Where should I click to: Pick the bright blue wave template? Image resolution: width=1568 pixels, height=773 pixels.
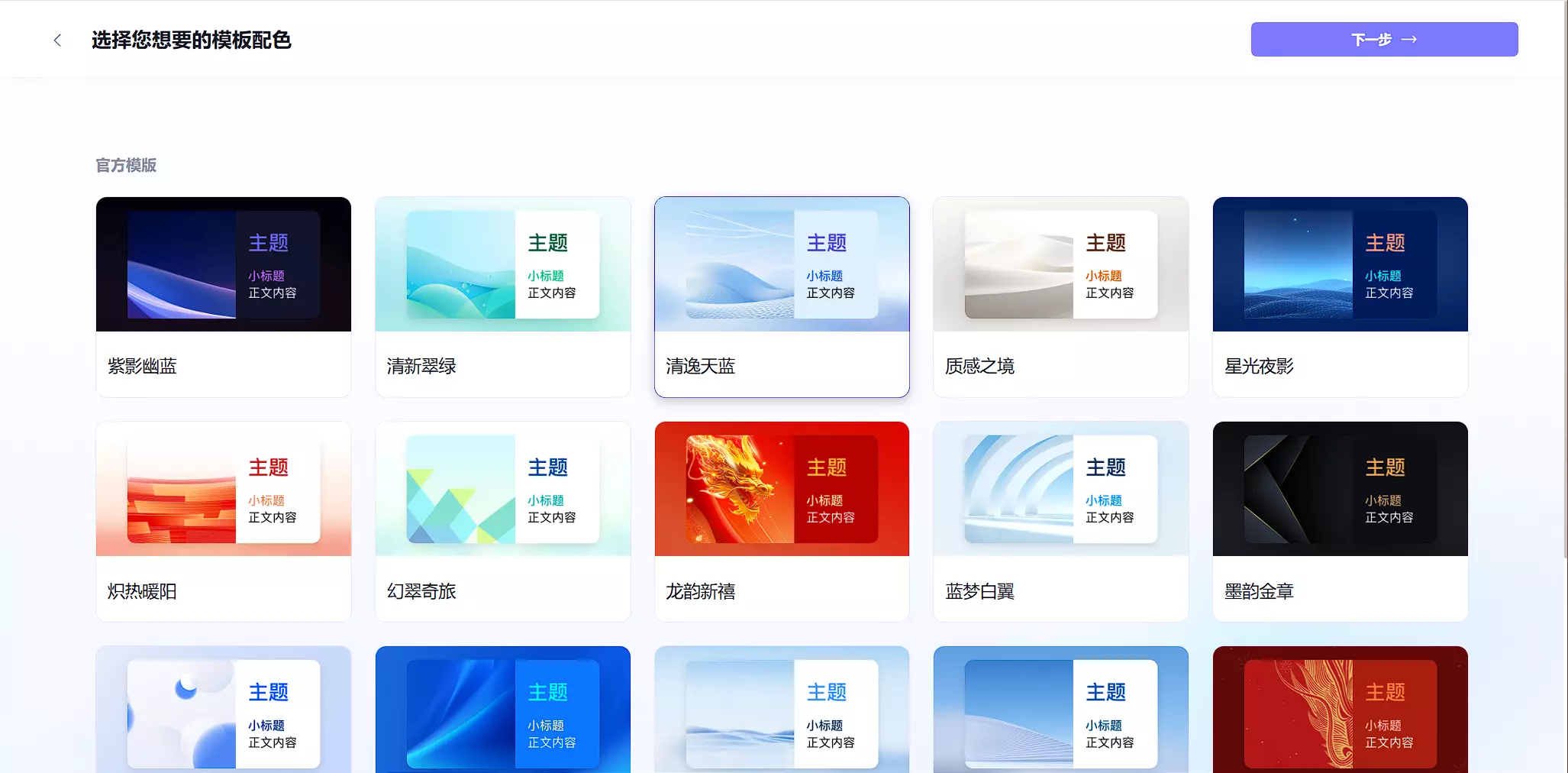502,712
